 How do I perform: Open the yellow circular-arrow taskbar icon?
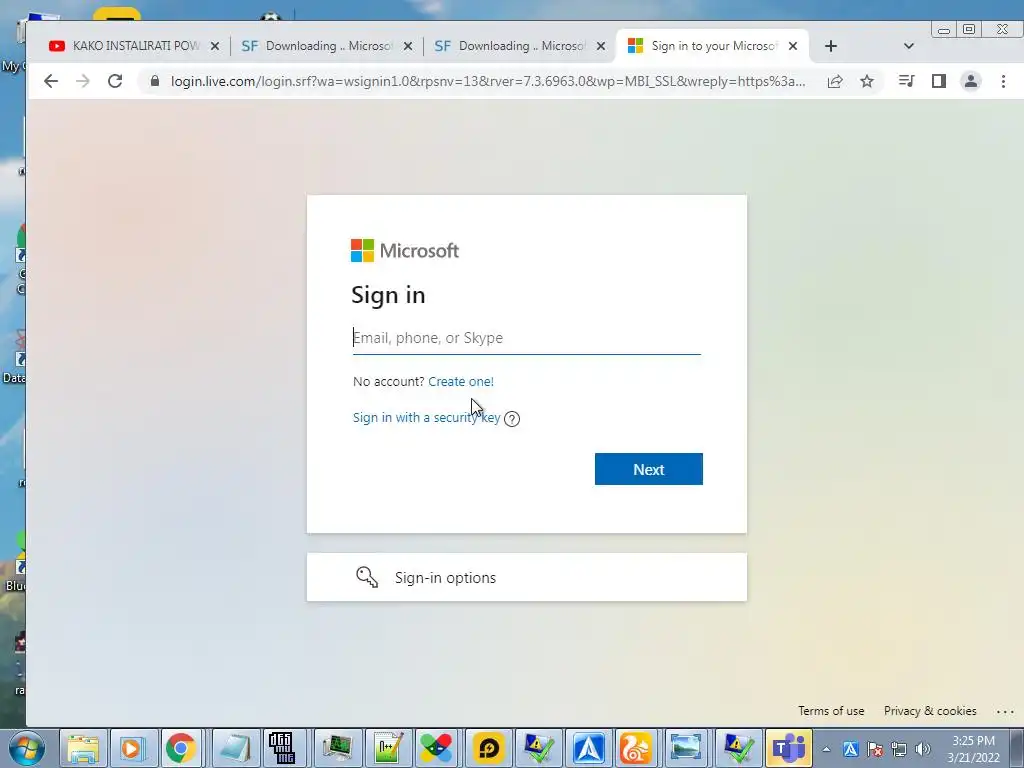pos(488,748)
